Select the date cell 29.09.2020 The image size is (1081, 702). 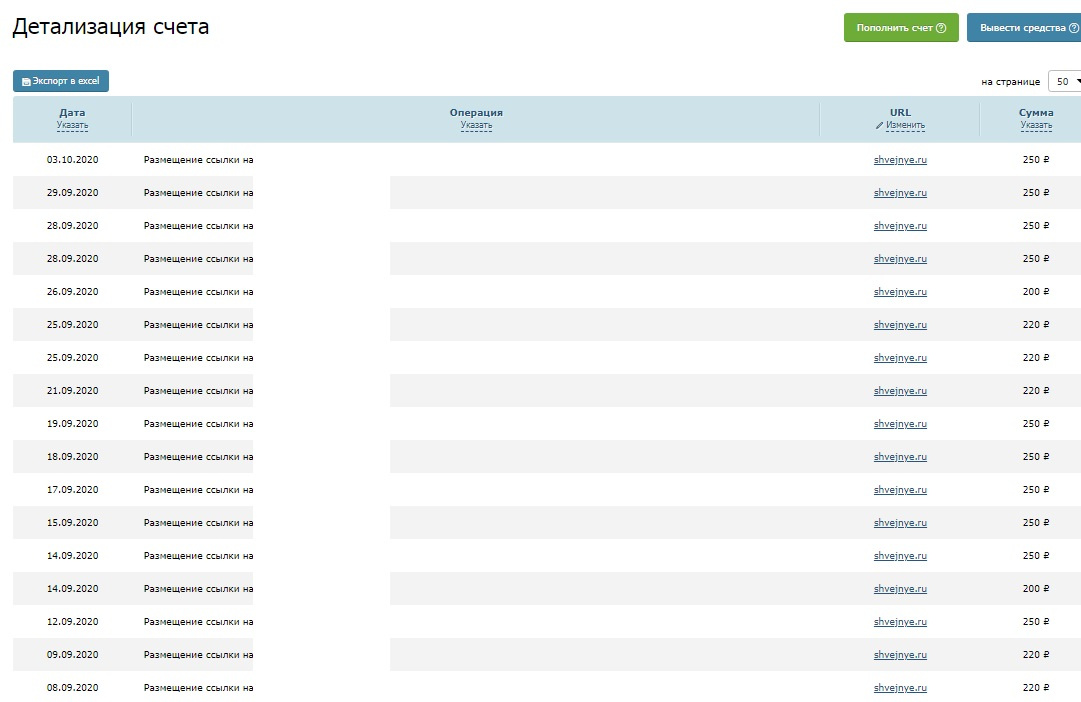click(x=72, y=192)
